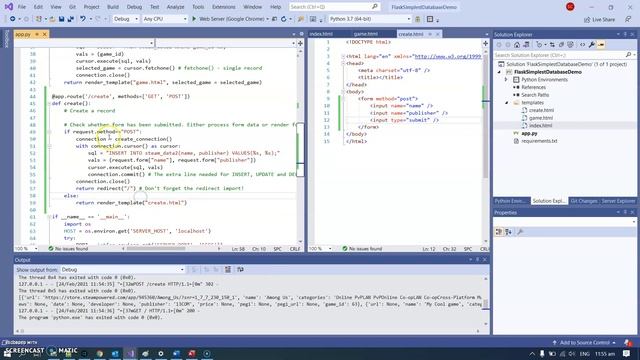
Task: Collapse the create() function outline in app.py
Action: click(x=49, y=104)
